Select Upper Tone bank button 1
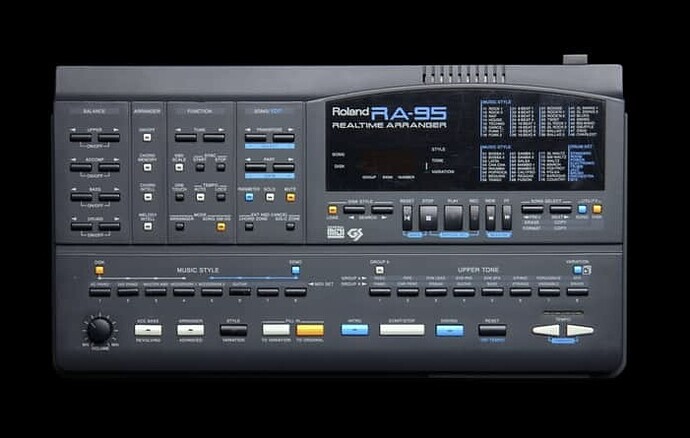 coord(380,292)
